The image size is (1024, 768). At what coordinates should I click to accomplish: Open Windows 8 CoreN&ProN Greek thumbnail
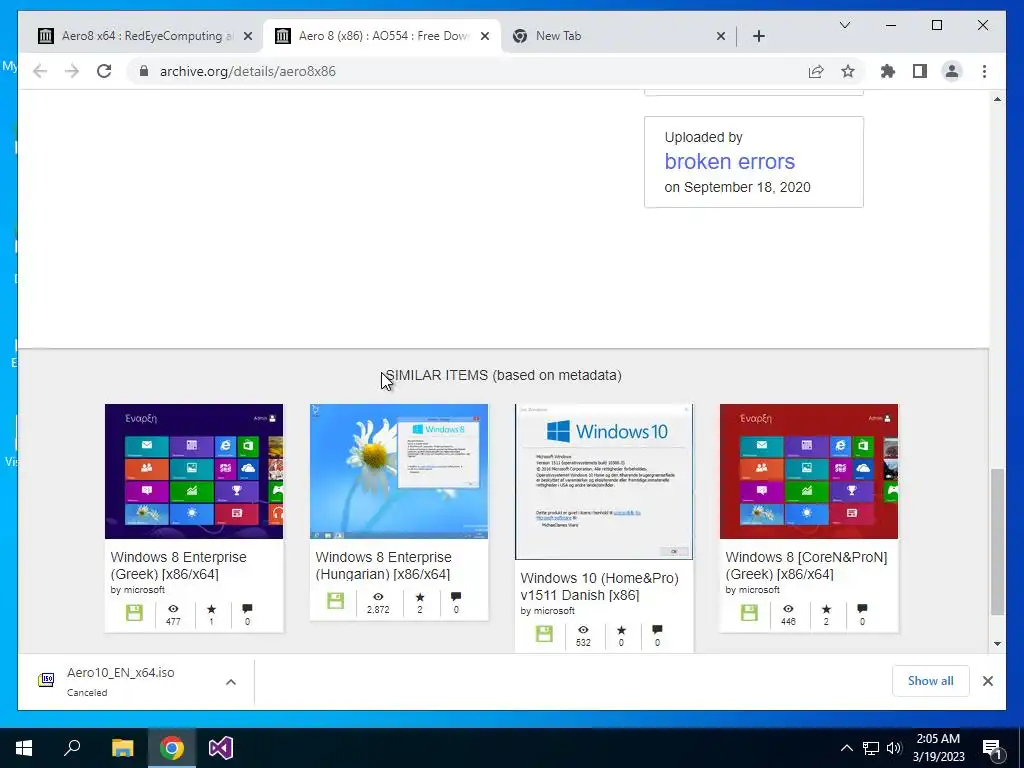tap(809, 472)
